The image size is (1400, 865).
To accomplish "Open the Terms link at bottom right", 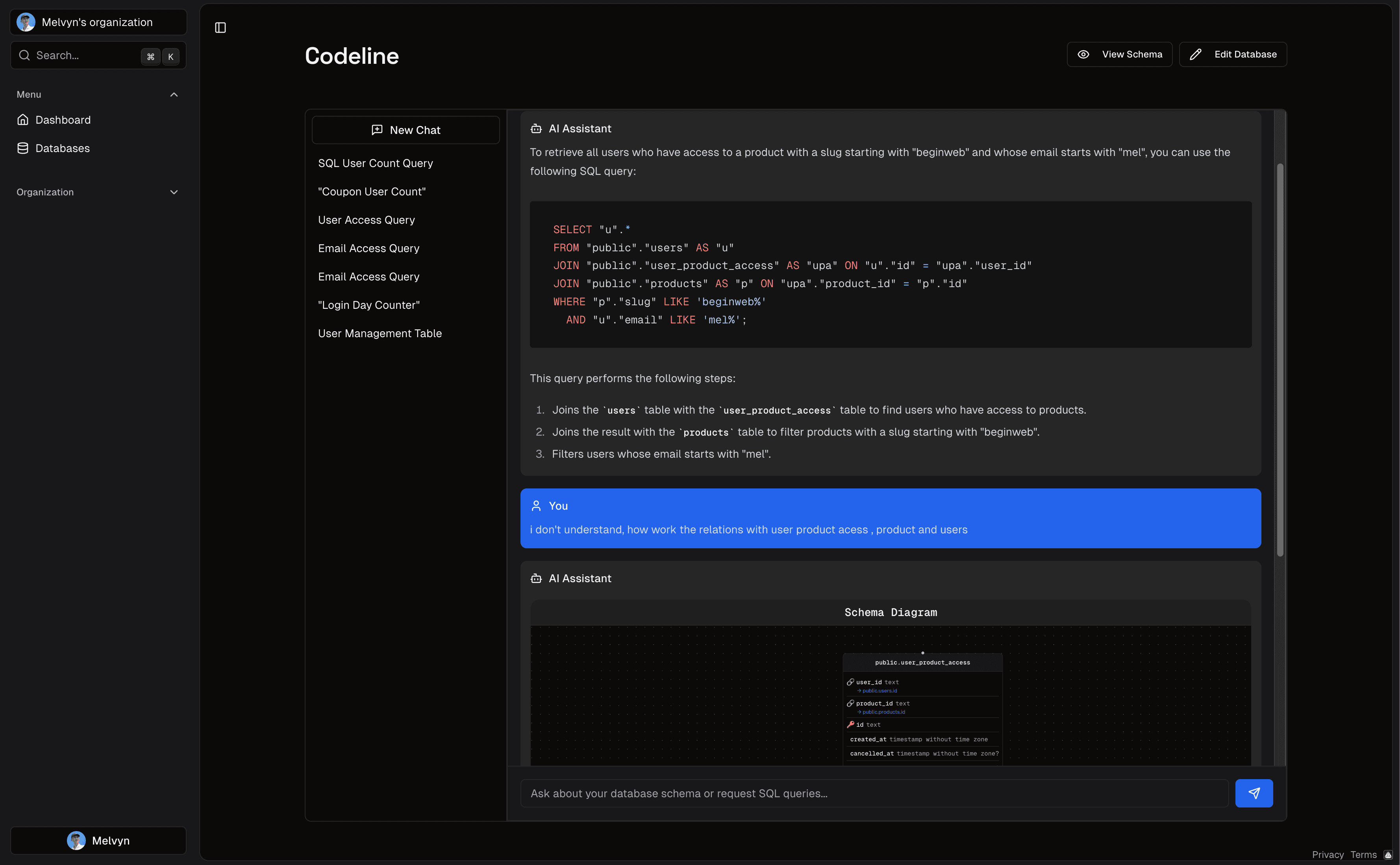I will tap(1365, 855).
